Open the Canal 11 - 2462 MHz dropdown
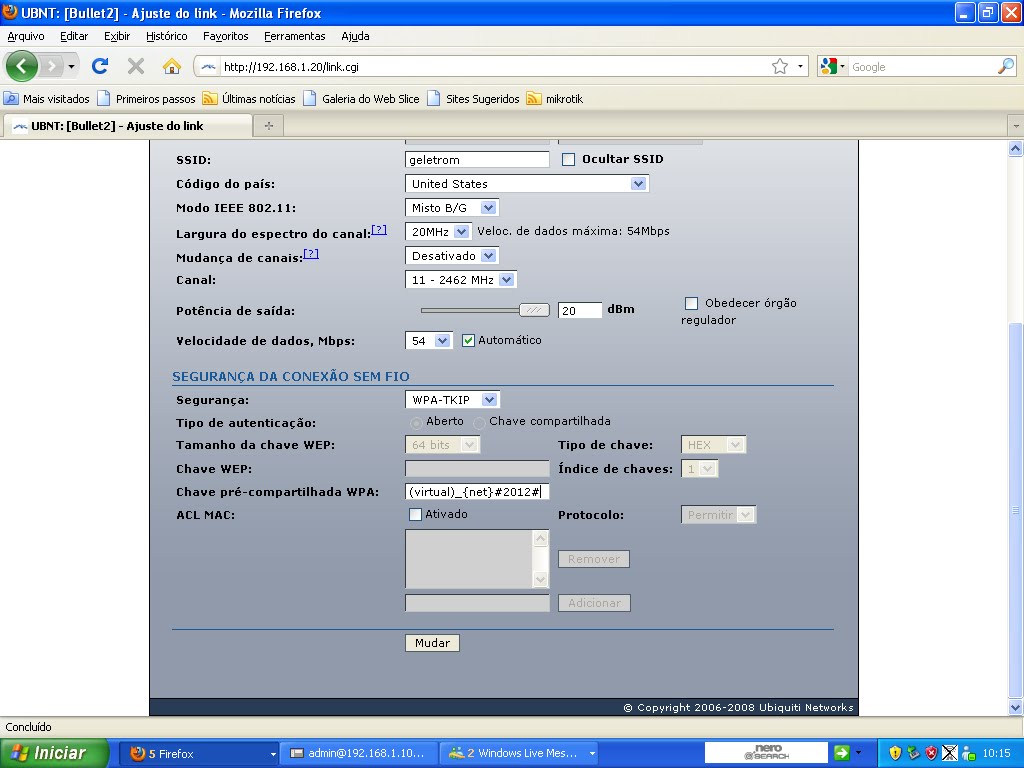The image size is (1024, 768). coord(460,280)
